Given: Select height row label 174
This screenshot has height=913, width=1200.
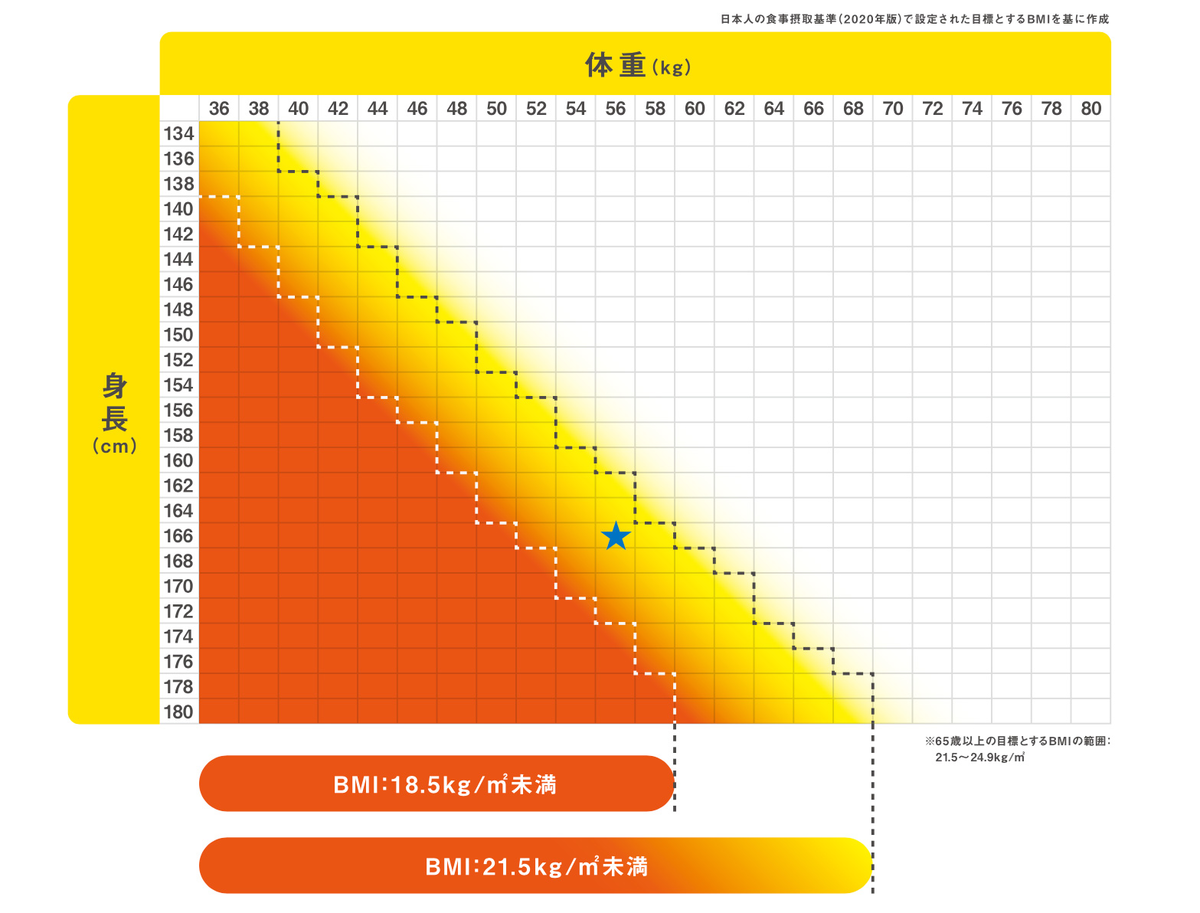Looking at the screenshot, I should click(179, 636).
